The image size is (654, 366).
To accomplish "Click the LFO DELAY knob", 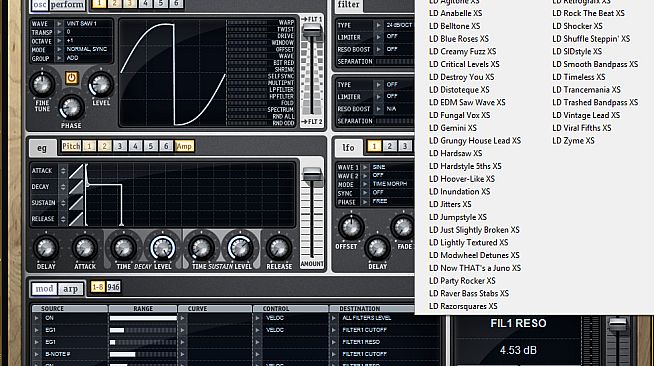I will click(x=377, y=248).
